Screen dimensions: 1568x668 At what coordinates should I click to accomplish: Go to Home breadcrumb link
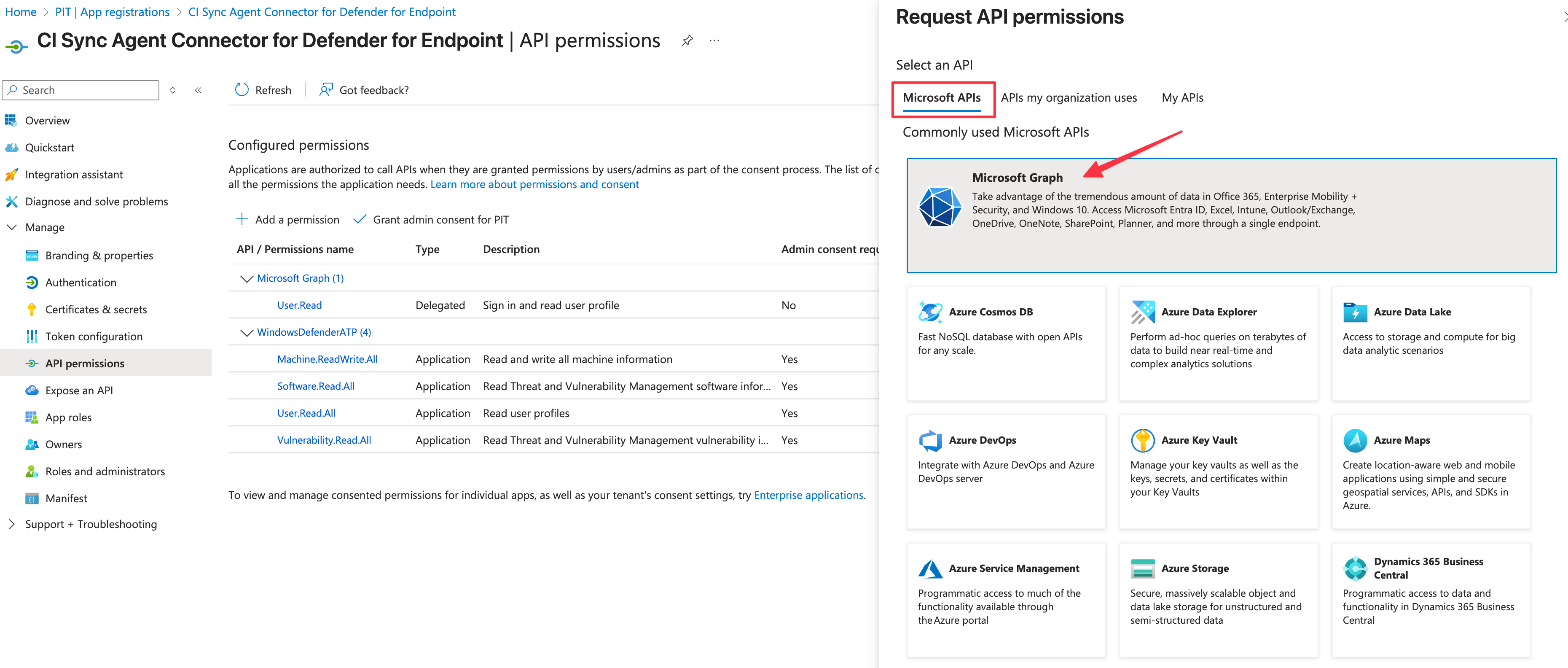point(21,12)
